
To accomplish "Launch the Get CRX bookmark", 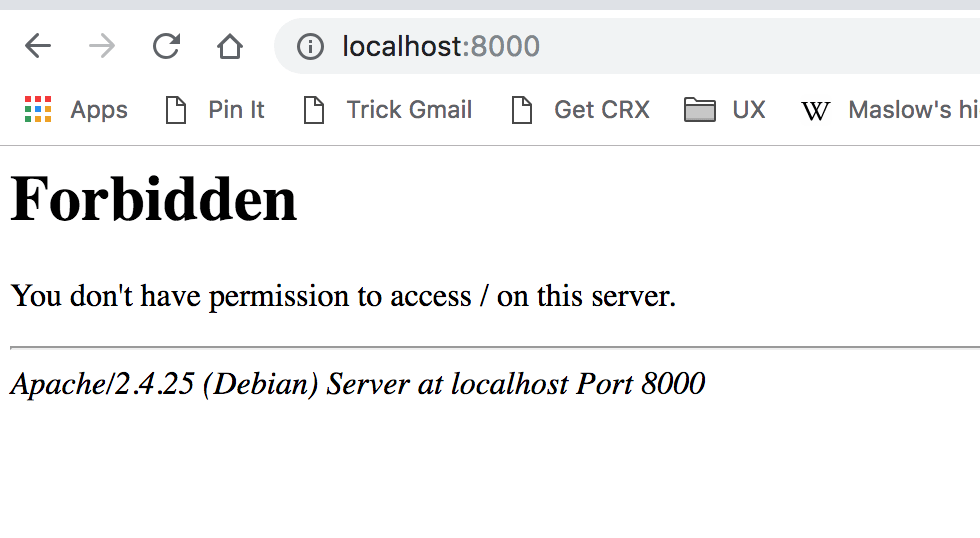I will pos(602,110).
